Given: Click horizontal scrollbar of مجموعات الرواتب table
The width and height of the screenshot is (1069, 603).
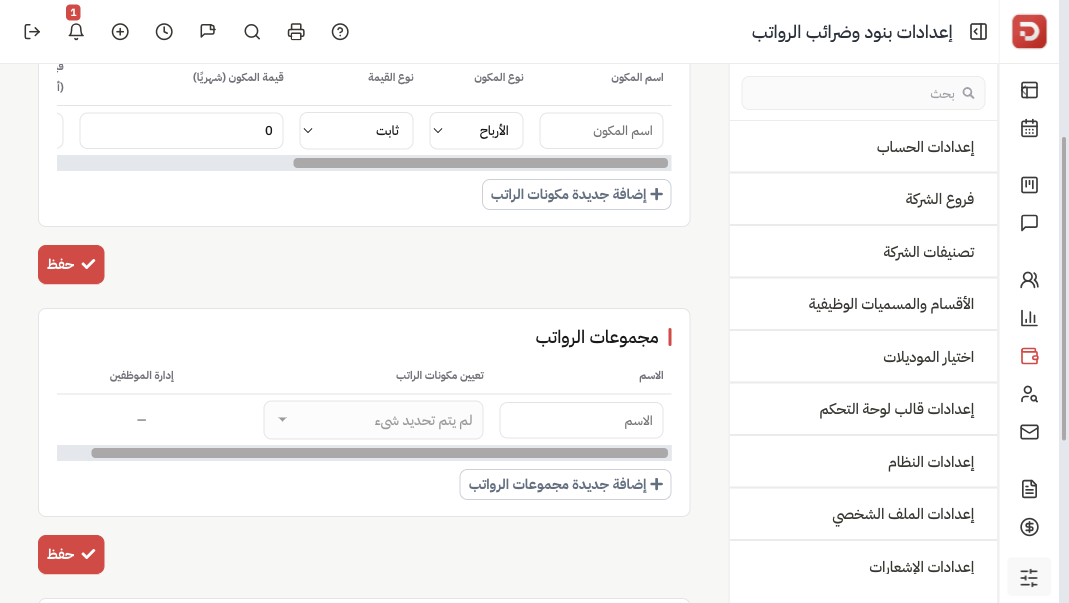Looking at the screenshot, I should click(380, 453).
